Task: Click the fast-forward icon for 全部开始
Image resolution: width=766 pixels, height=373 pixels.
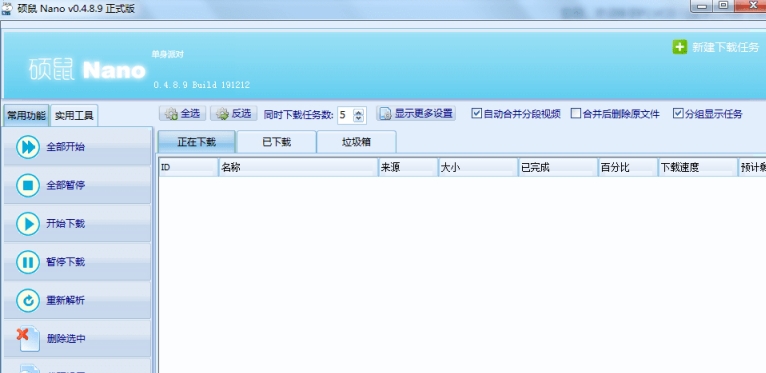Action: click(28, 147)
